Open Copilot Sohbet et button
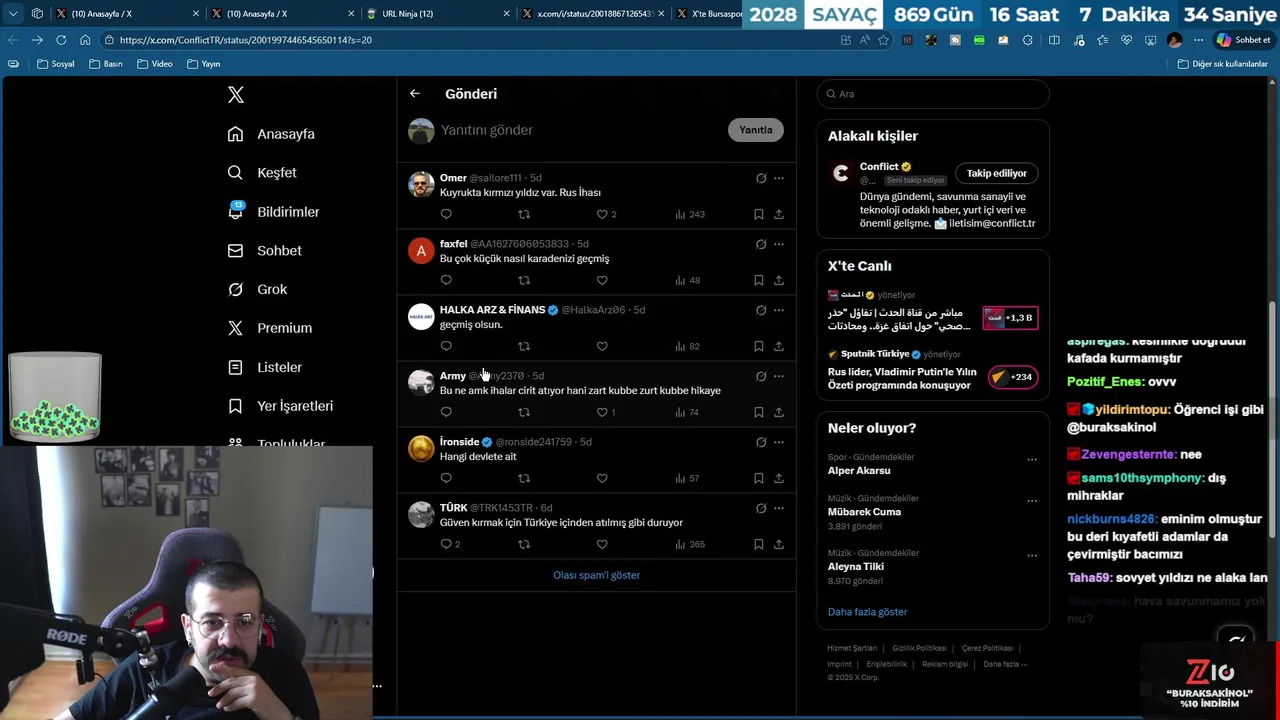The image size is (1280, 720). [x=1243, y=40]
